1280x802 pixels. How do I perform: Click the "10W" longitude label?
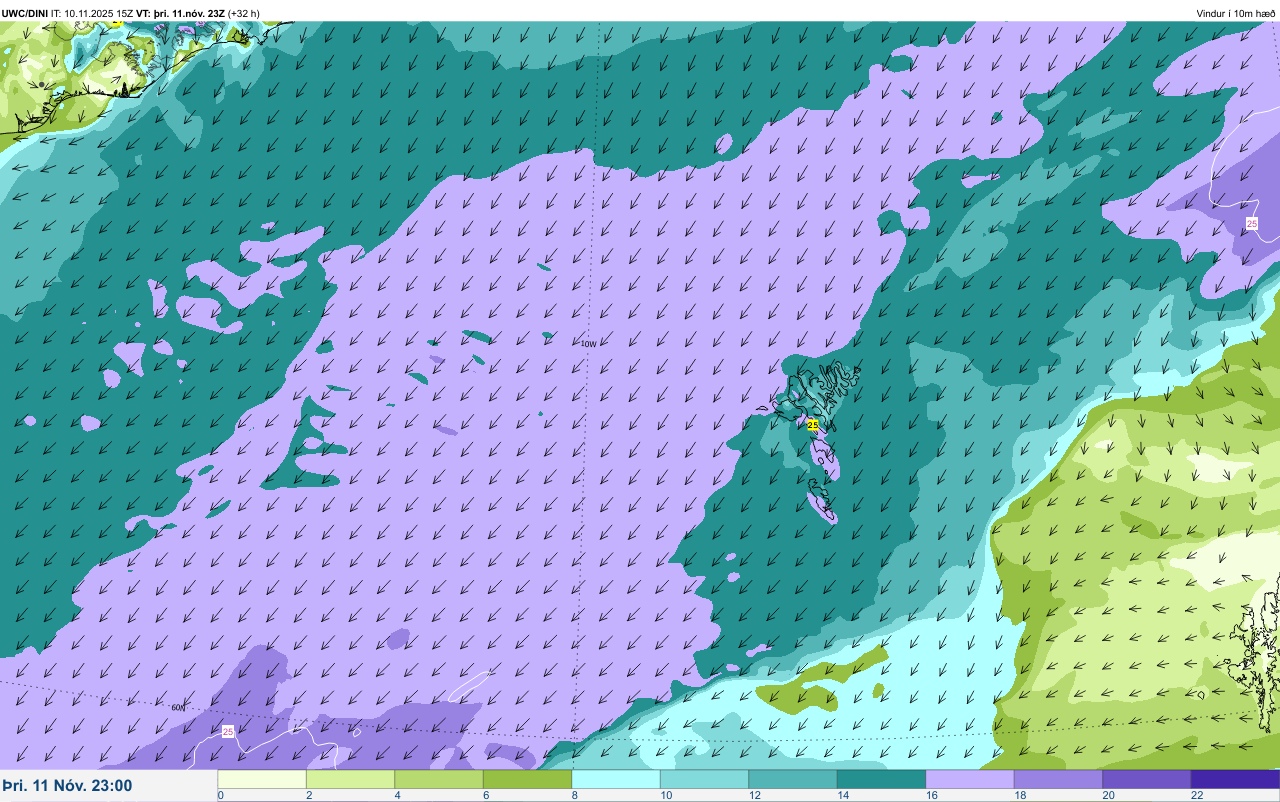[x=588, y=344]
